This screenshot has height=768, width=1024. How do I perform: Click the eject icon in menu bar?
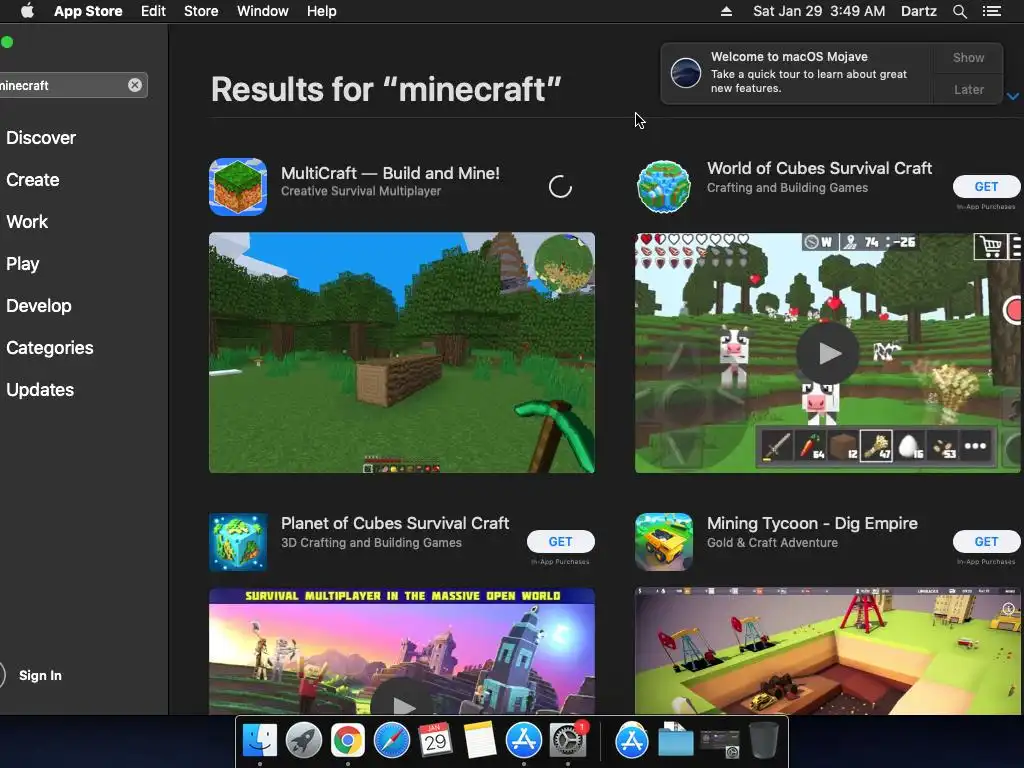tap(726, 11)
